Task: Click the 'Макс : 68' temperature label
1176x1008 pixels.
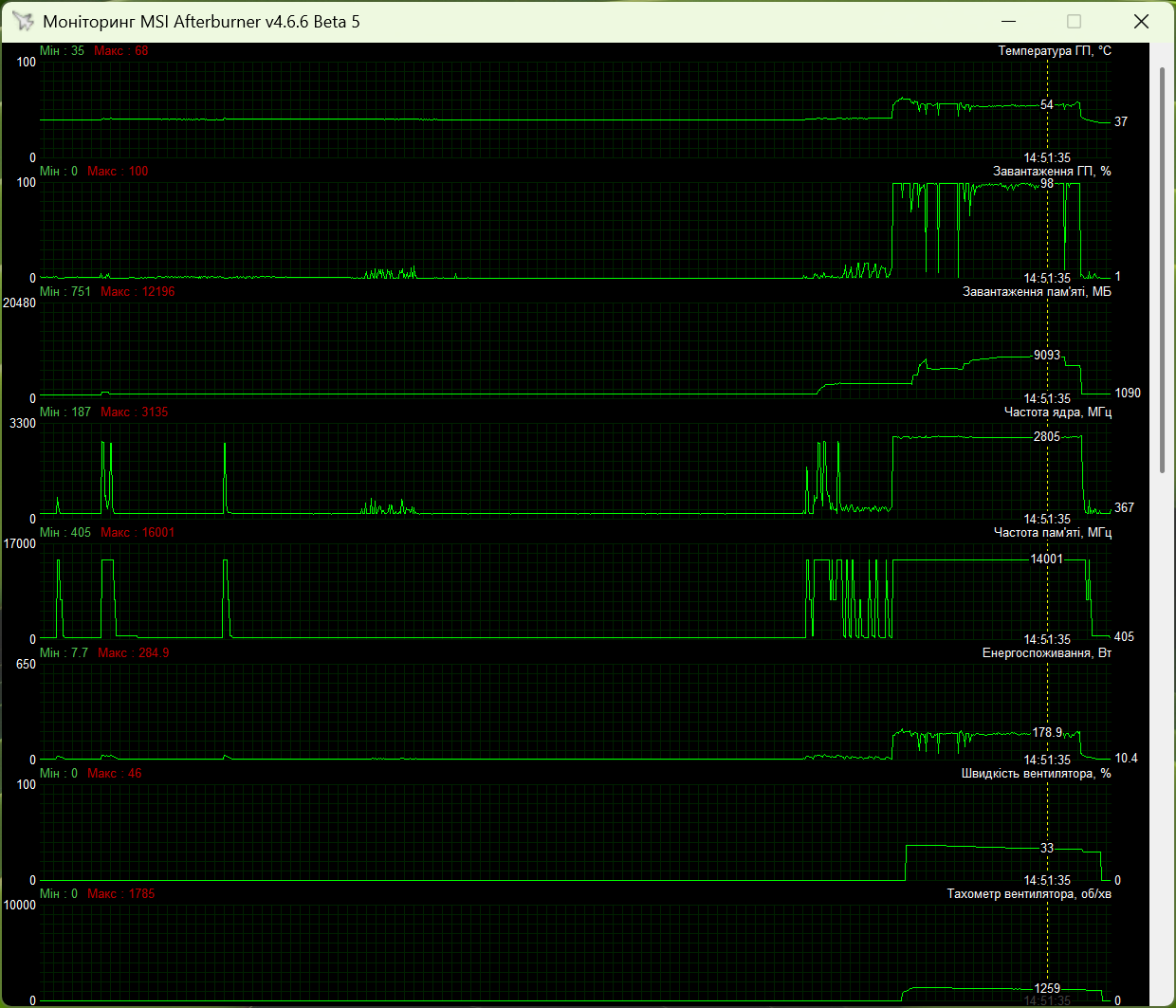Action: 121,51
